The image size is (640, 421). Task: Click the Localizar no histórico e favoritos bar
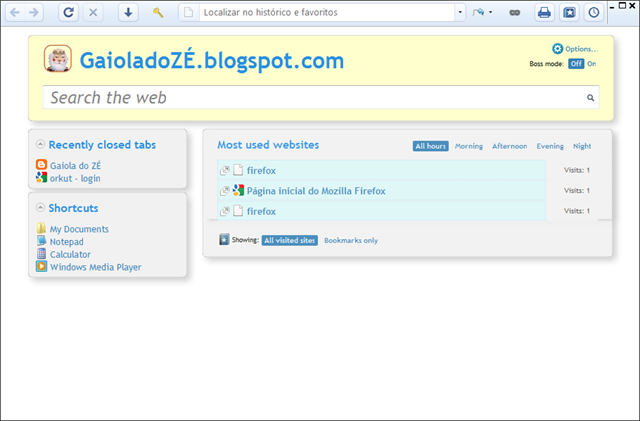pos(327,13)
